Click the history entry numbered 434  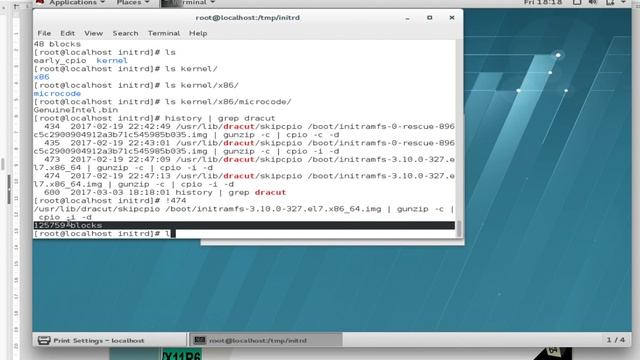click(244, 131)
